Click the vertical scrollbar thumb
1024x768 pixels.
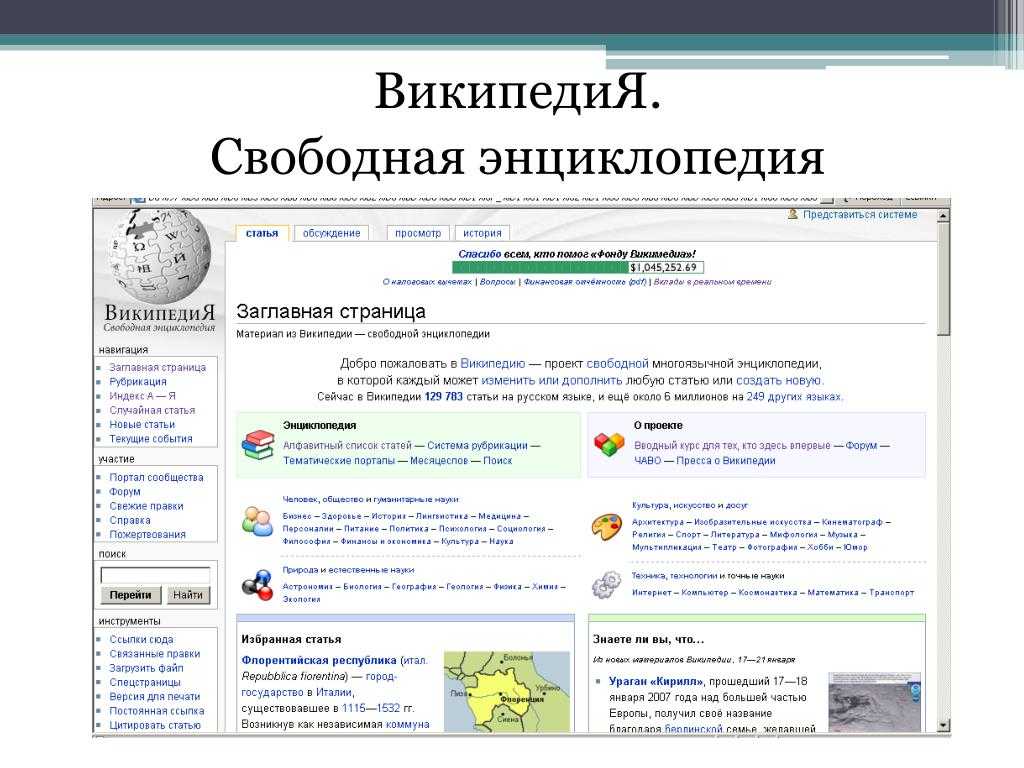click(x=943, y=279)
